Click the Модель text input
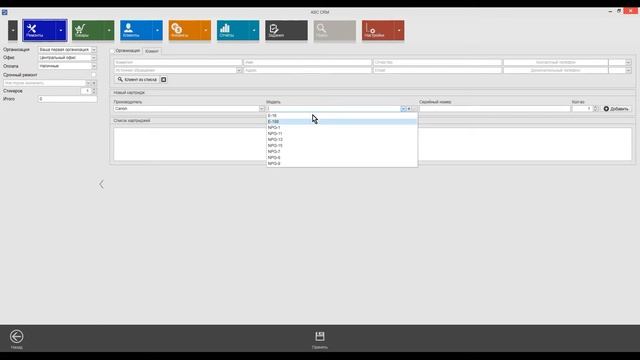Screen dimensions: 640x360 pos(333,109)
